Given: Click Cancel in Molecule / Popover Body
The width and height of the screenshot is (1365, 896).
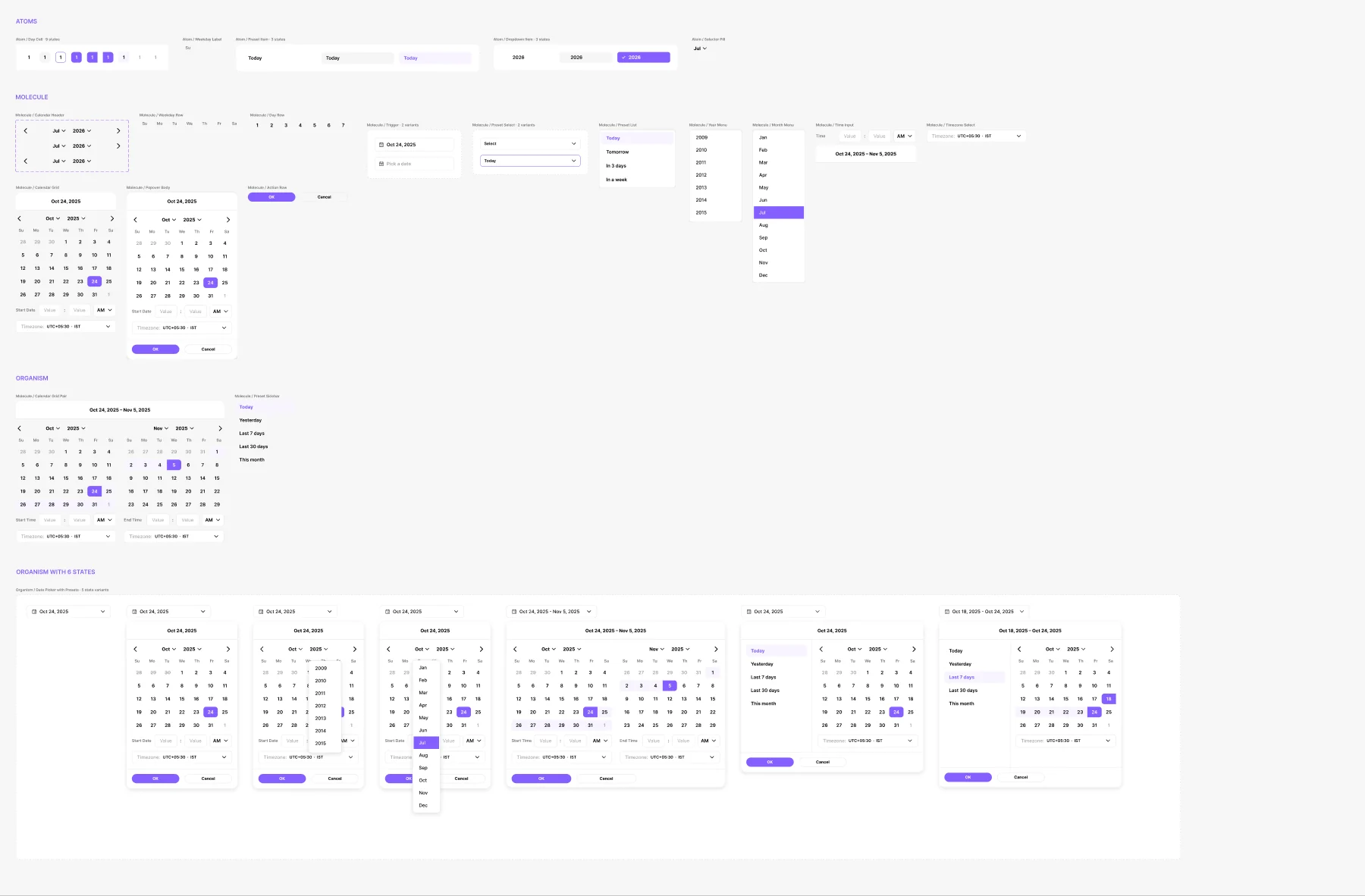Looking at the screenshot, I should [209, 349].
